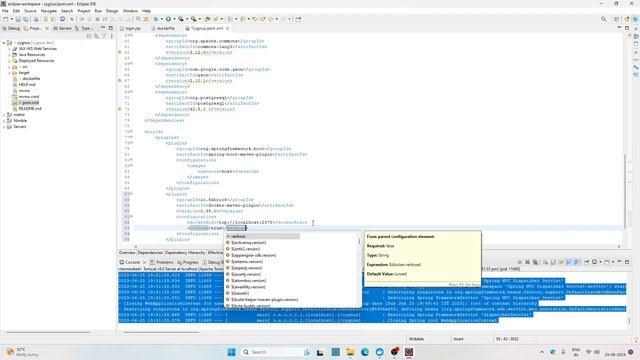The height and width of the screenshot is (360, 640).
Task: Select ${basedir} suggestion
Action: [240, 293]
